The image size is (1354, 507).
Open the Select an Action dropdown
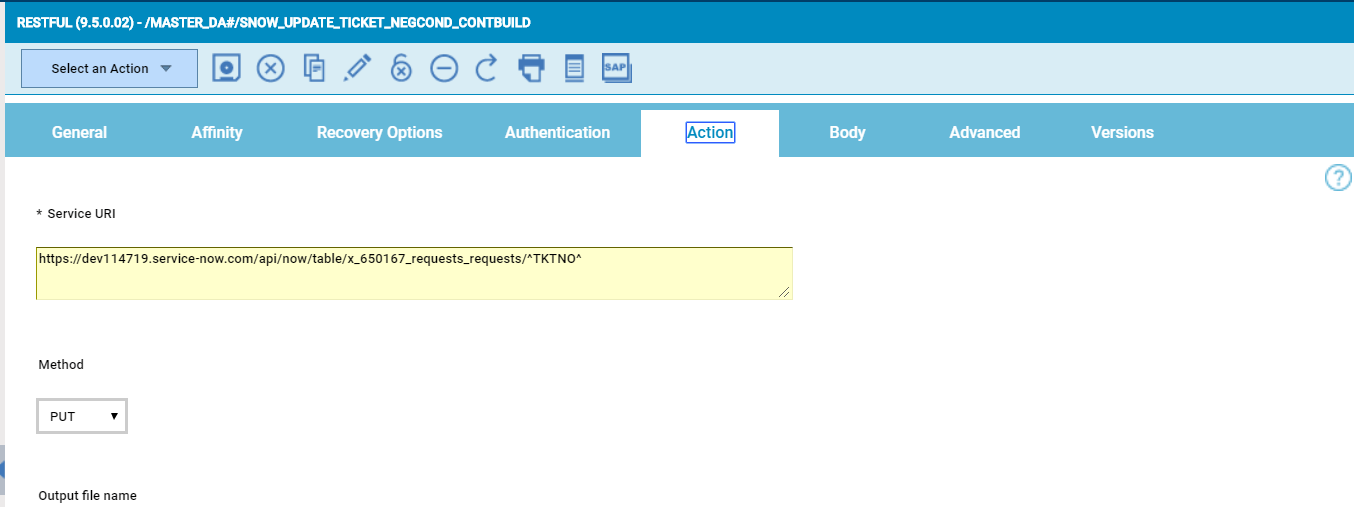110,69
